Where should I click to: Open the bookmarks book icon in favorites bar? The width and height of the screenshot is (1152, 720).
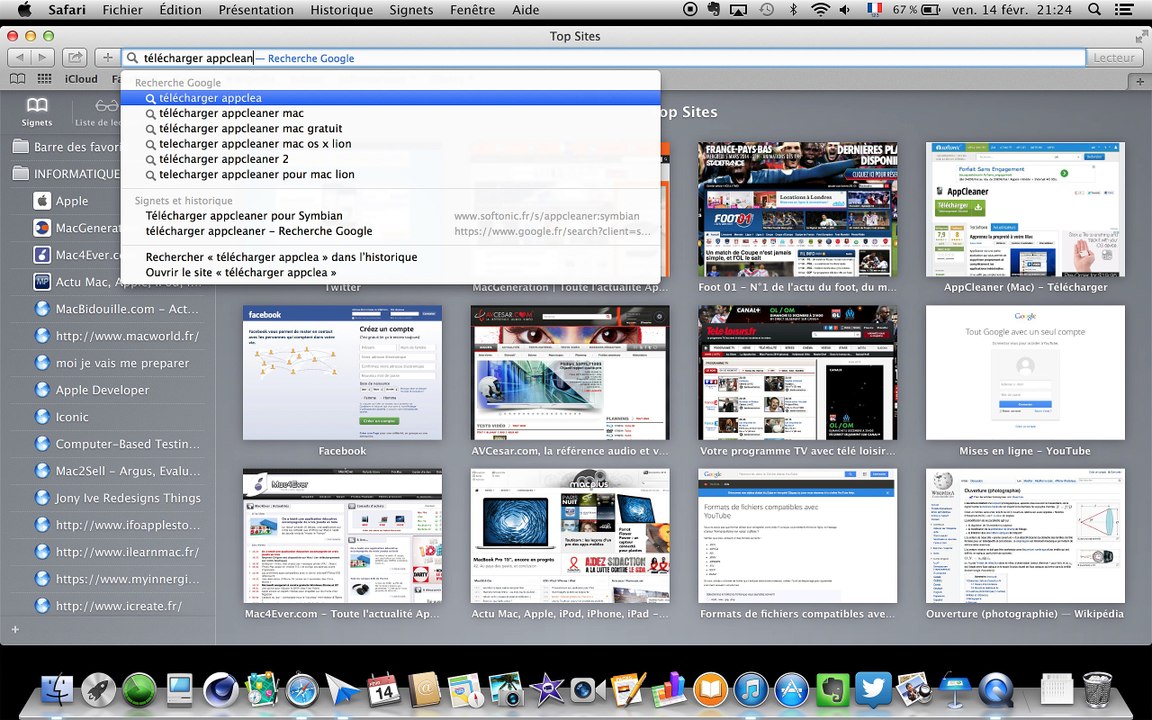17,79
